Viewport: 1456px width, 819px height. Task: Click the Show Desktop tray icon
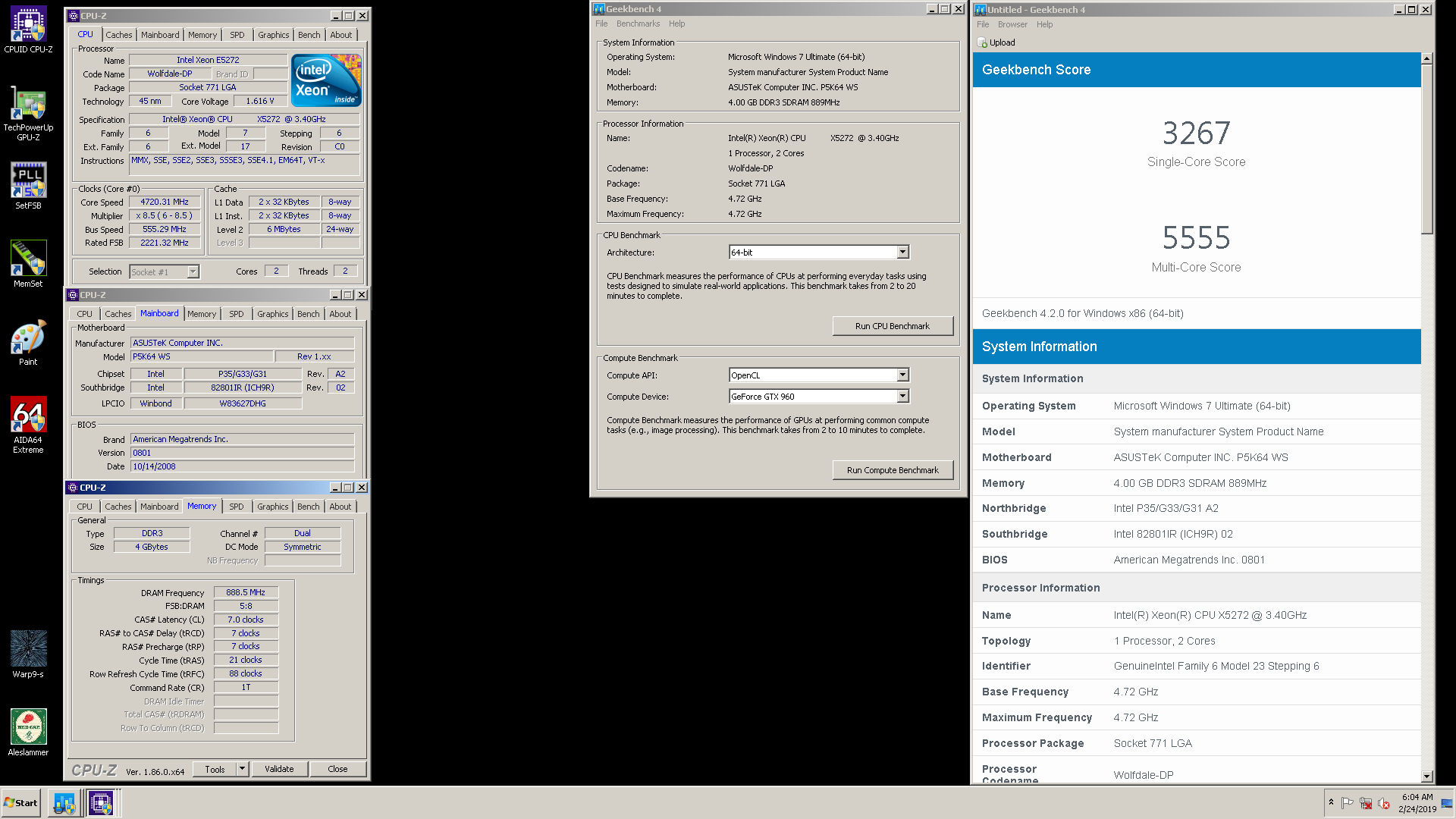[1448, 803]
